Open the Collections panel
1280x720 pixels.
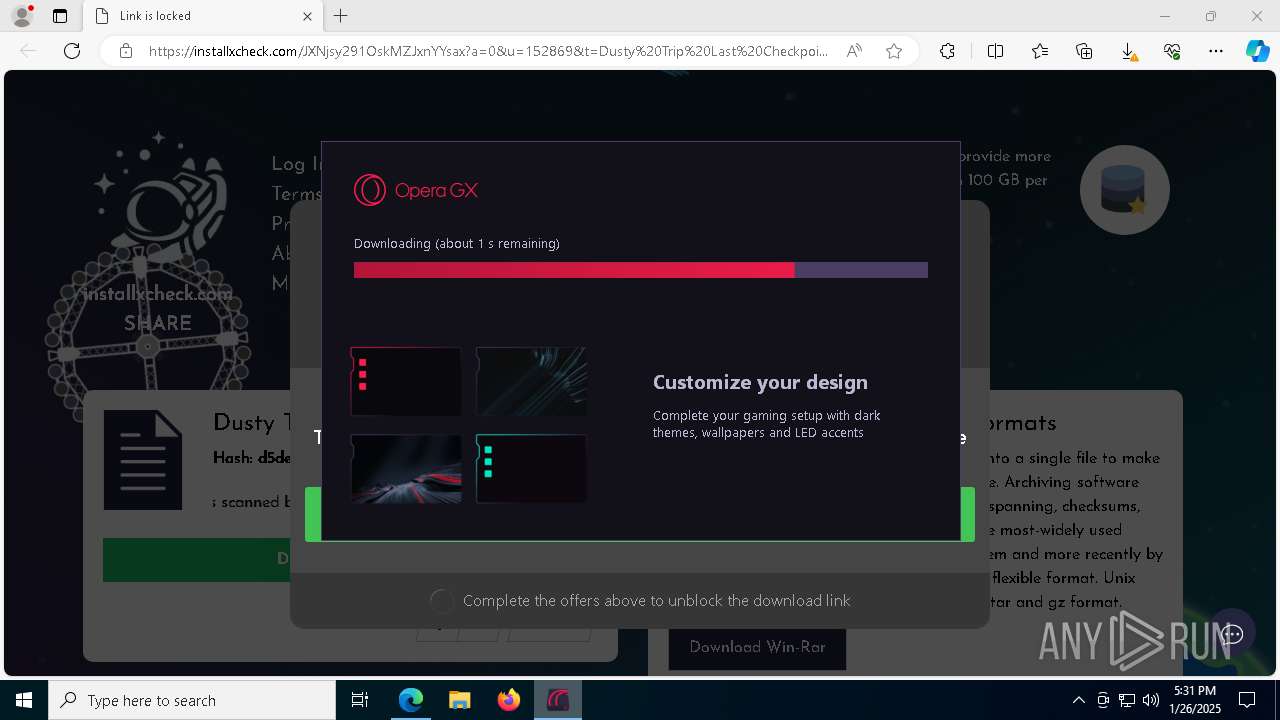(x=1084, y=51)
